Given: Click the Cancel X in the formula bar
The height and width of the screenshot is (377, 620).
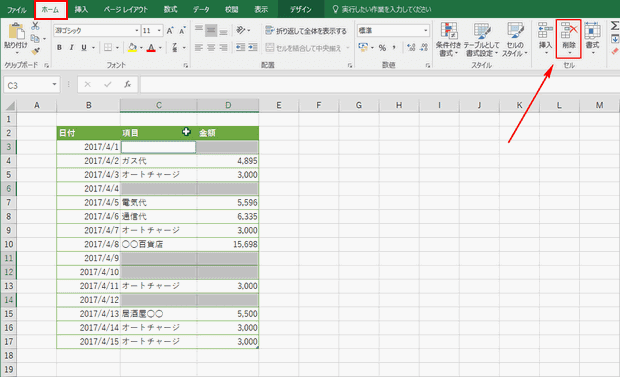Looking at the screenshot, I should coord(87,84).
